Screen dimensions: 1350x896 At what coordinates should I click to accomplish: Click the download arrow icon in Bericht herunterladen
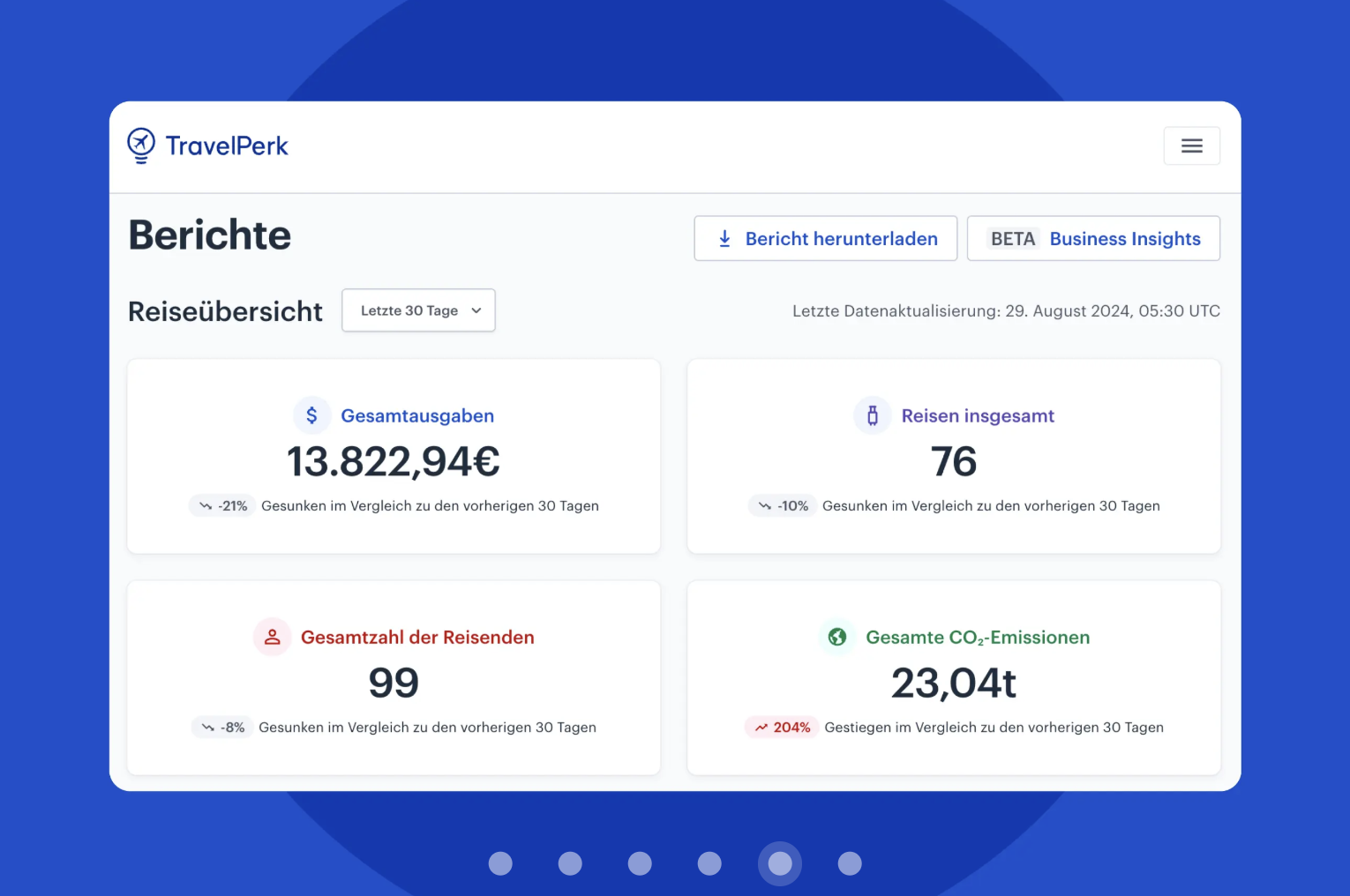[x=724, y=238]
